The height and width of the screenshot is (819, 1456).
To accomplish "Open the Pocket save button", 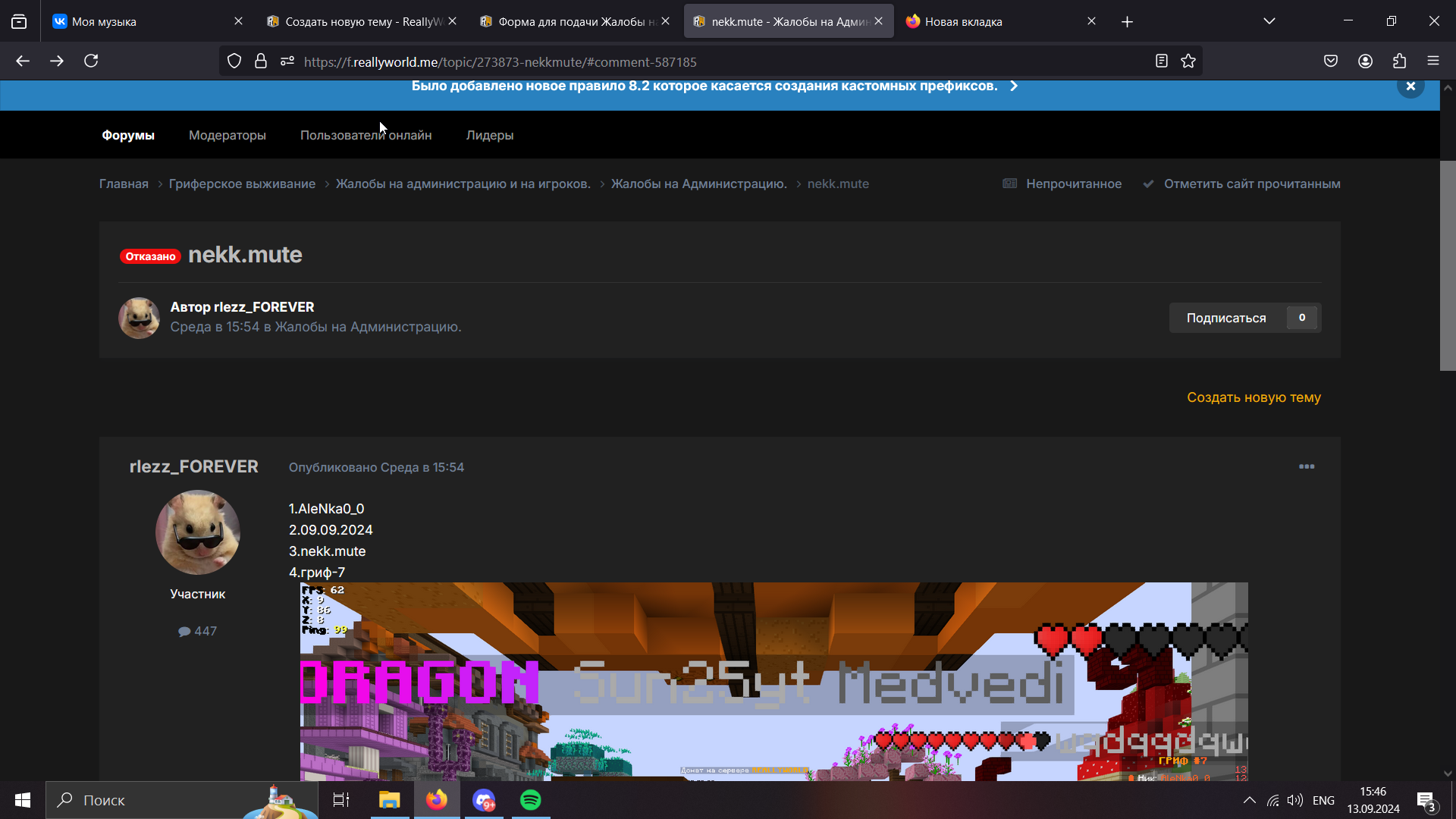I will 1331,61.
